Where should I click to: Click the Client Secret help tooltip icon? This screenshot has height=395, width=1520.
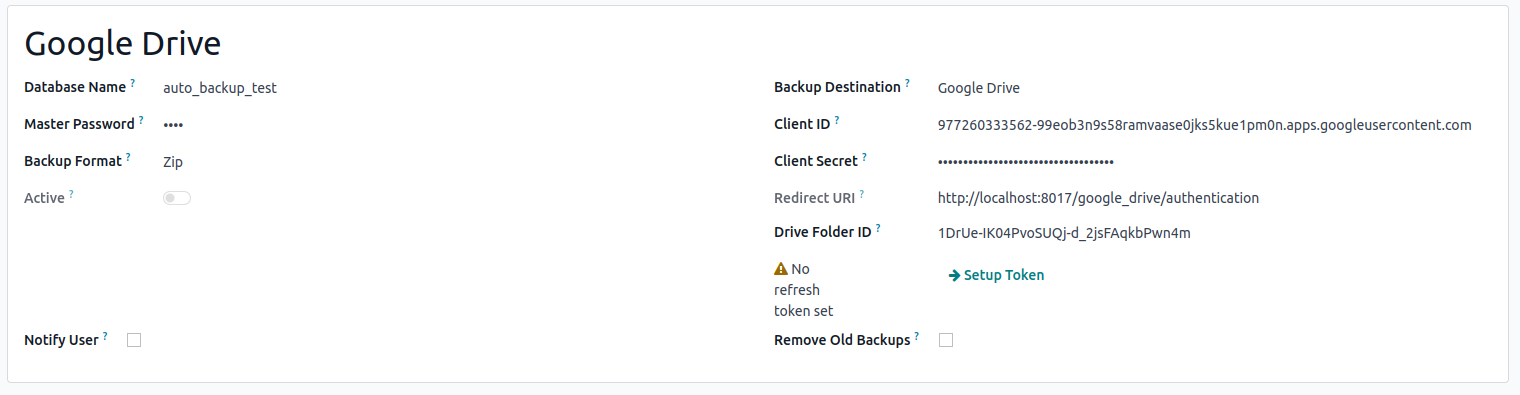click(x=865, y=157)
